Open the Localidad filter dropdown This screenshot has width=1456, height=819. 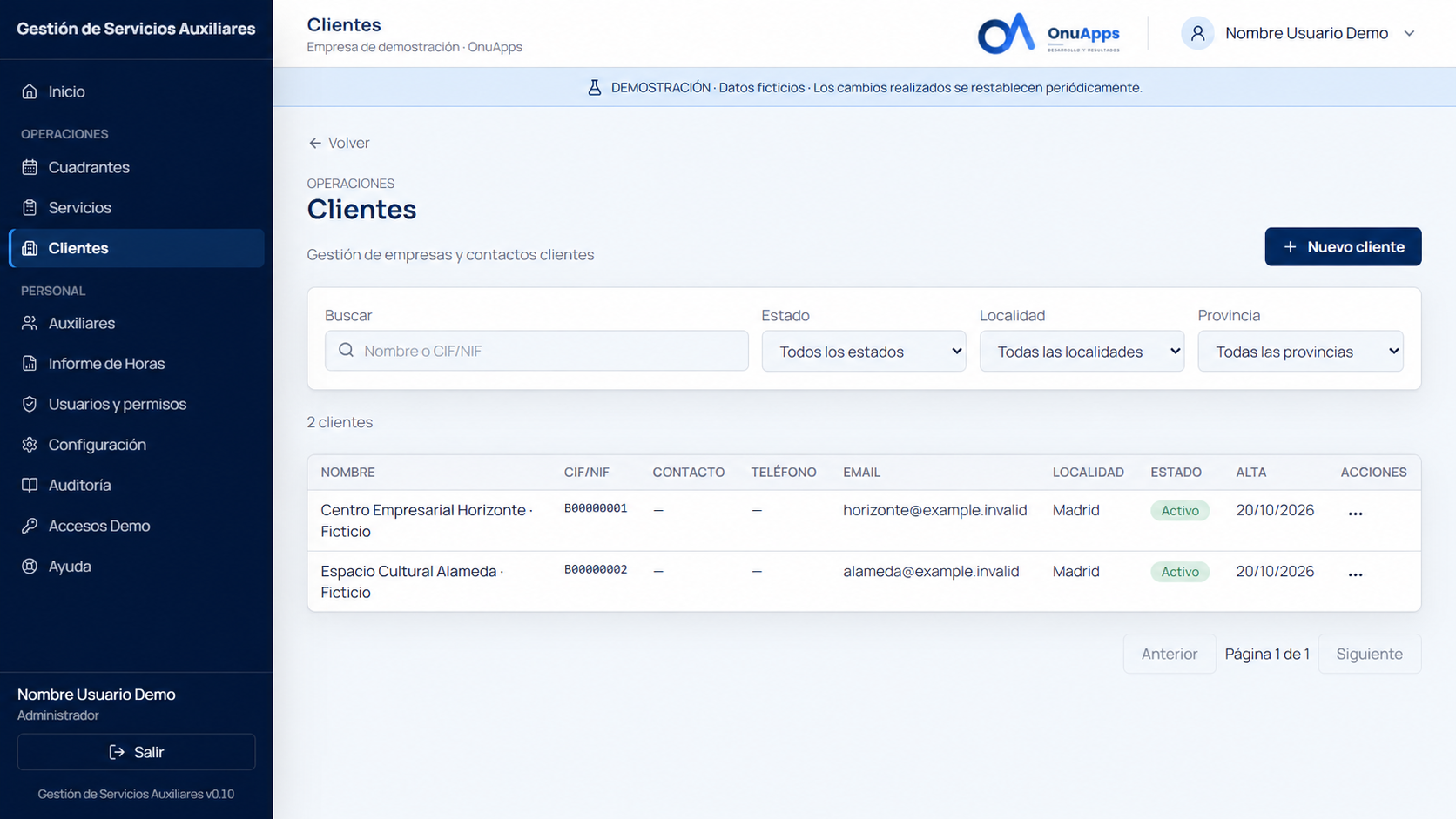[x=1082, y=351]
